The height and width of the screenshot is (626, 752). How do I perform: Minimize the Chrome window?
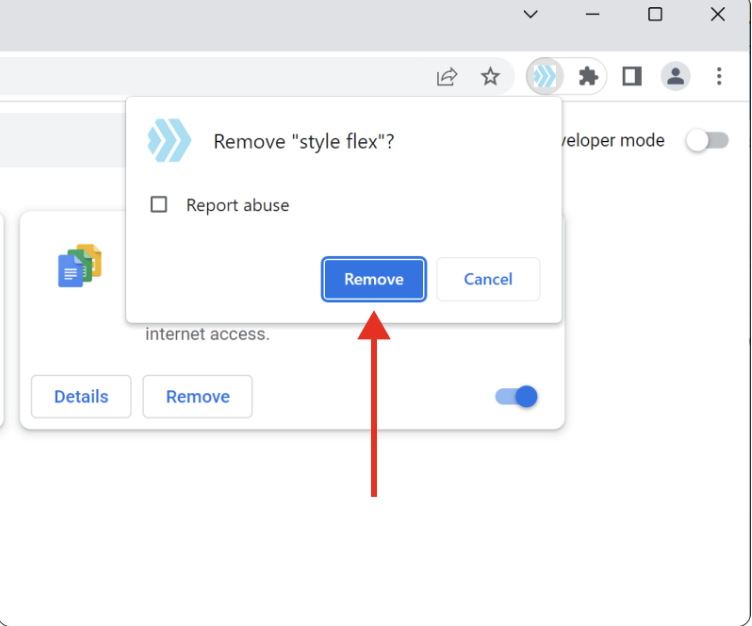coord(592,14)
